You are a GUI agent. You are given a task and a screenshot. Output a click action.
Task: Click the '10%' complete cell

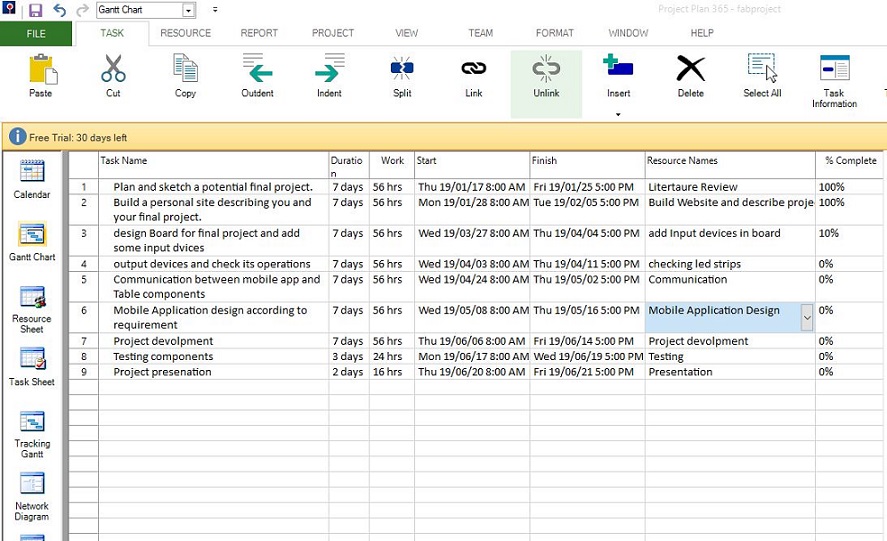click(x=850, y=240)
